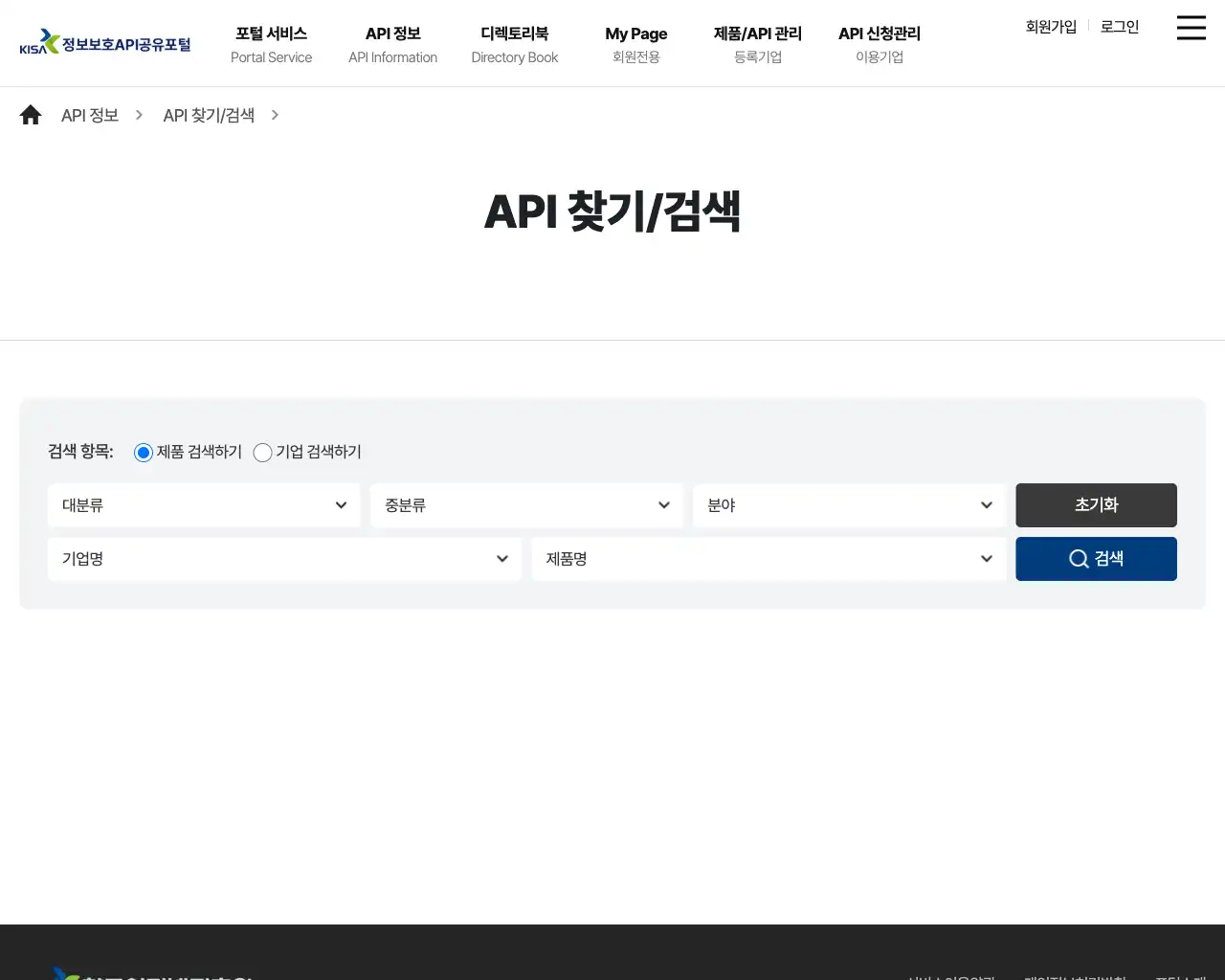The height and width of the screenshot is (980, 1225).
Task: Expand the 제품명 dropdown
Action: point(768,559)
